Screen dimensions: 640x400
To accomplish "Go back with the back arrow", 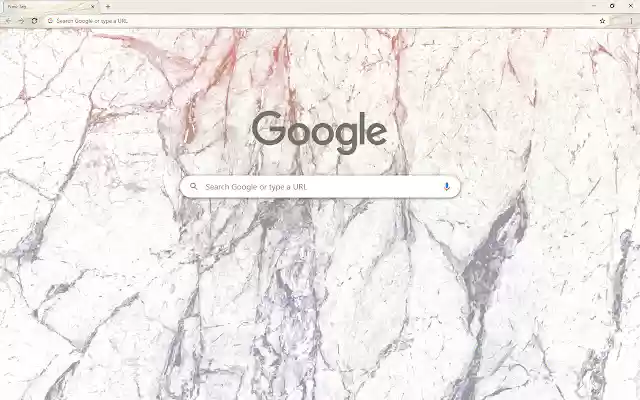I will coord(8,20).
